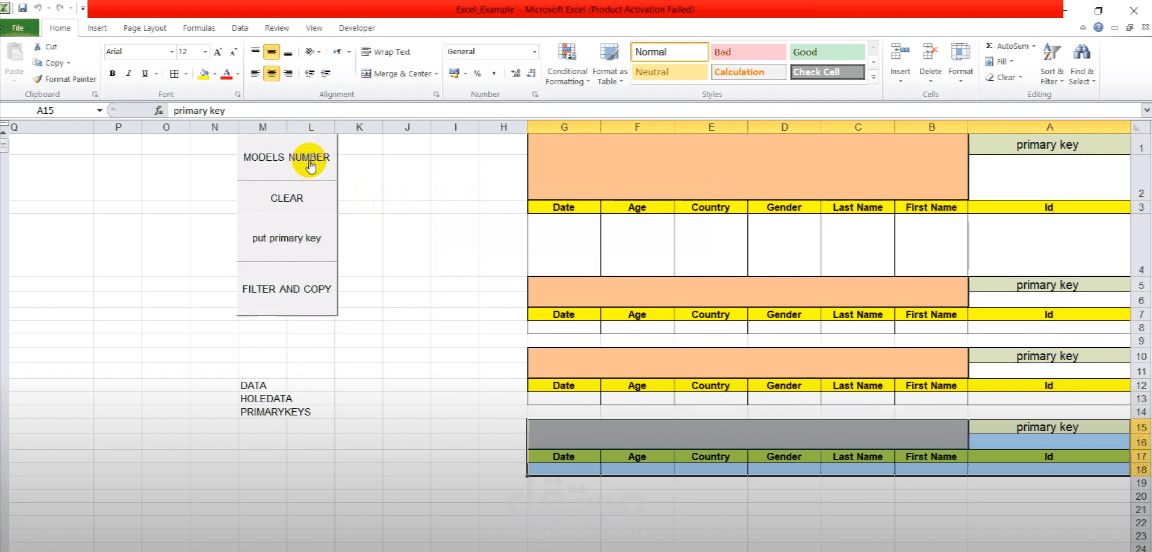Click the blue Help question mark
This screenshot has height=552, width=1152.
(1098, 28)
